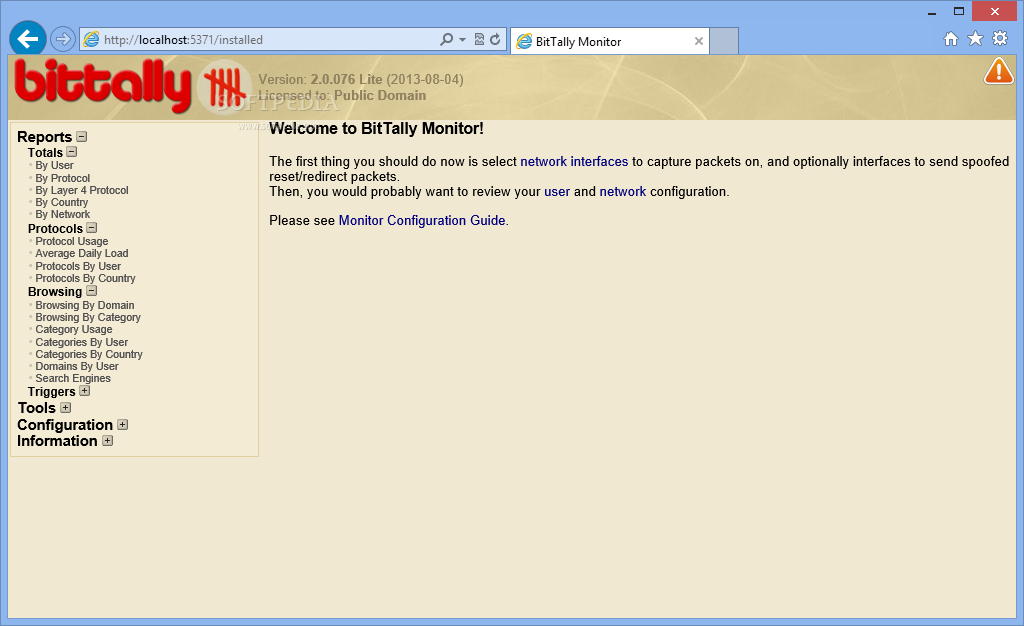
Task: Open the Favorites star icon
Action: tap(975, 39)
